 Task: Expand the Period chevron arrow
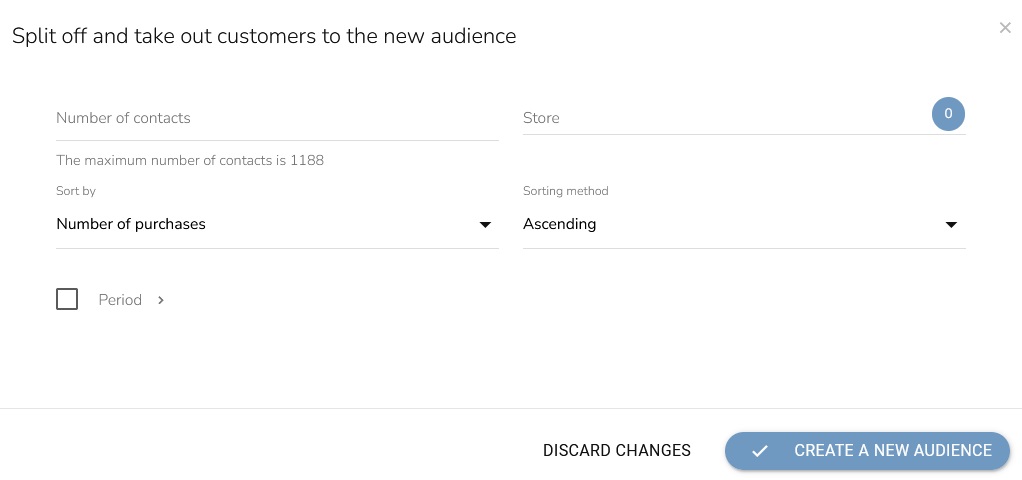coord(161,300)
